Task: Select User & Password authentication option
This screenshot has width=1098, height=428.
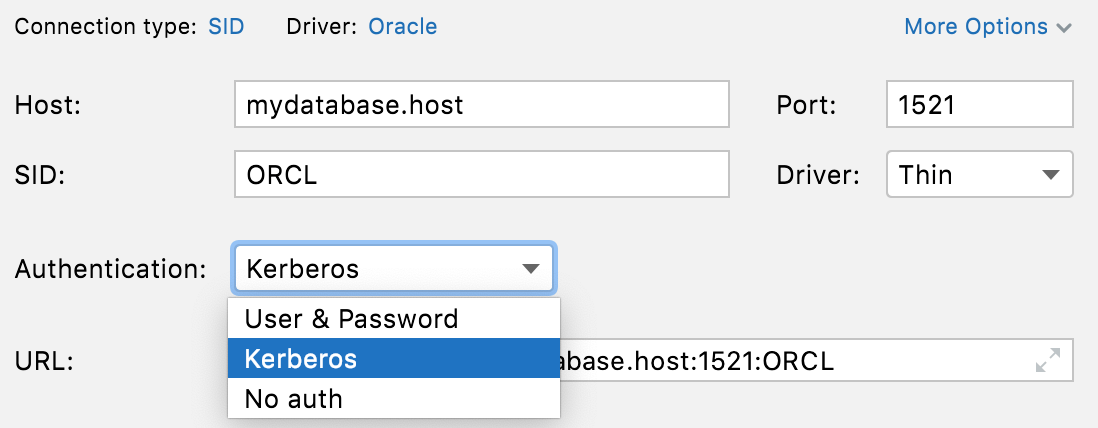Action: 393,319
